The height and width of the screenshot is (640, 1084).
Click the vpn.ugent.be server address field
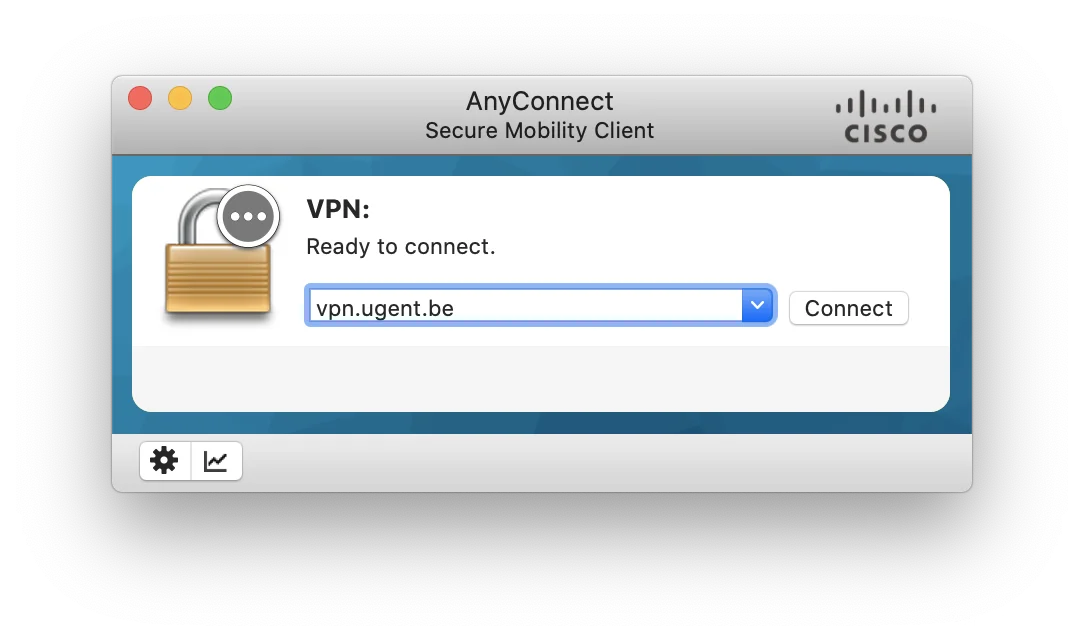coord(525,305)
